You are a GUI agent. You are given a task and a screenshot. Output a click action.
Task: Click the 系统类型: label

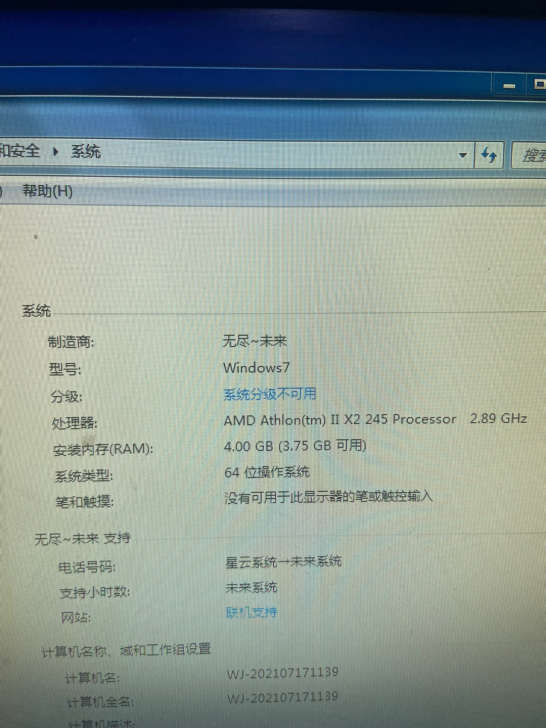click(84, 476)
